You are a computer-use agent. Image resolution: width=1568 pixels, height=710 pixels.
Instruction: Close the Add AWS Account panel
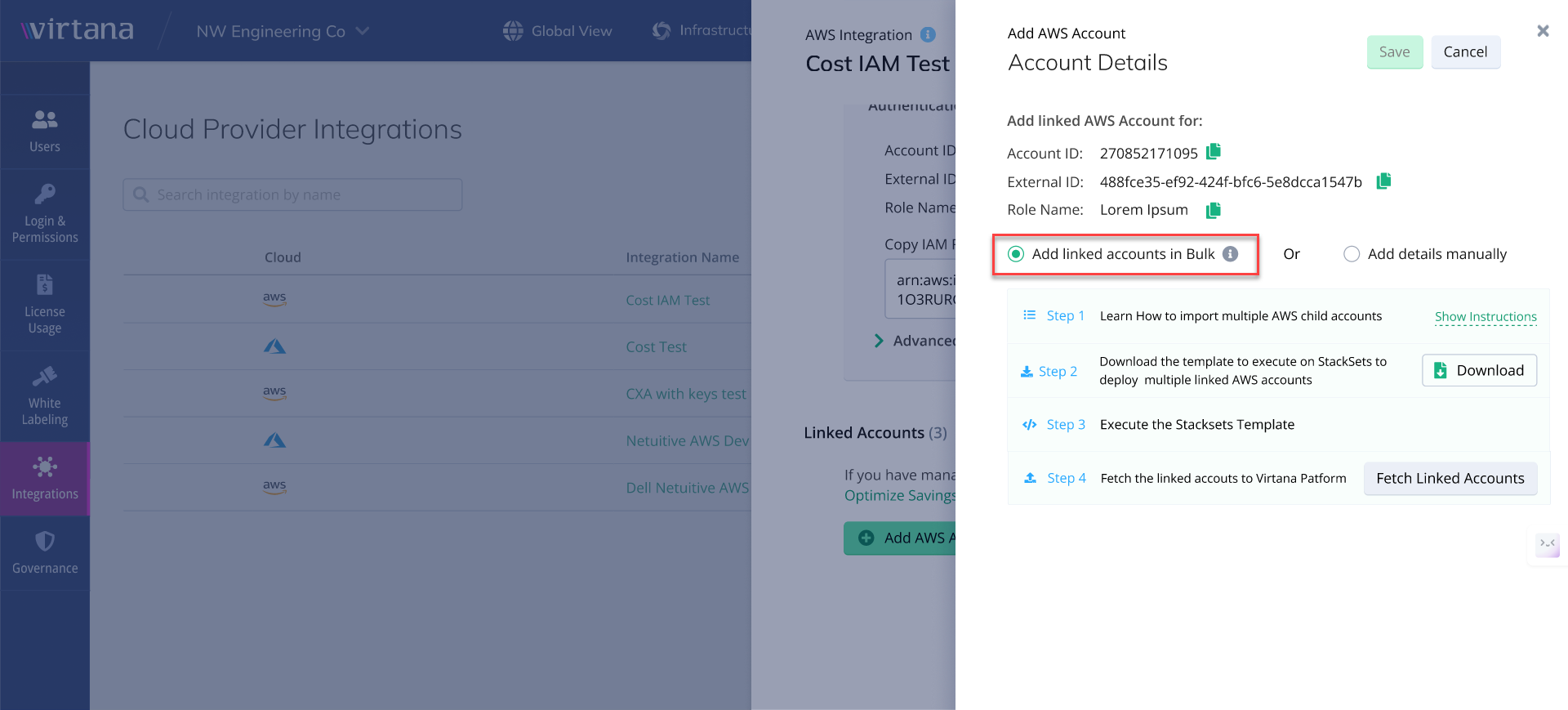click(x=1543, y=31)
